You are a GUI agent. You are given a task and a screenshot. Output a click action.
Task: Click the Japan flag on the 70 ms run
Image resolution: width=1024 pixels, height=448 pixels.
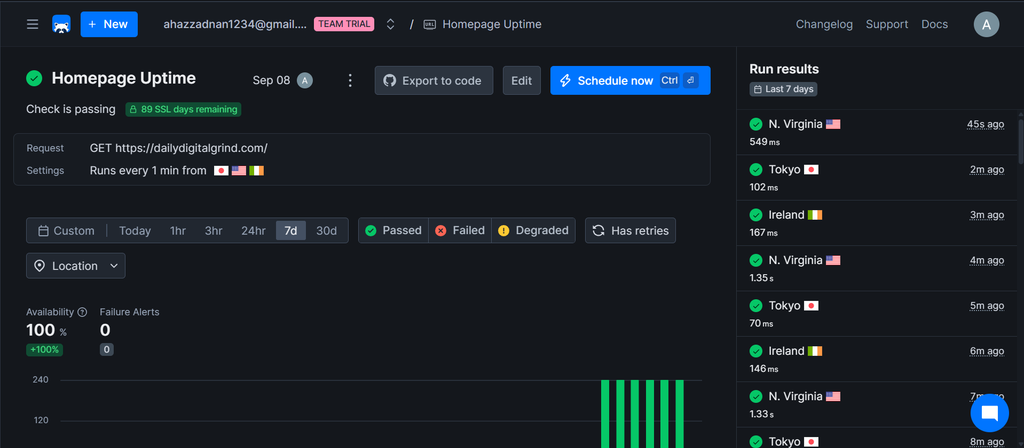click(x=811, y=306)
